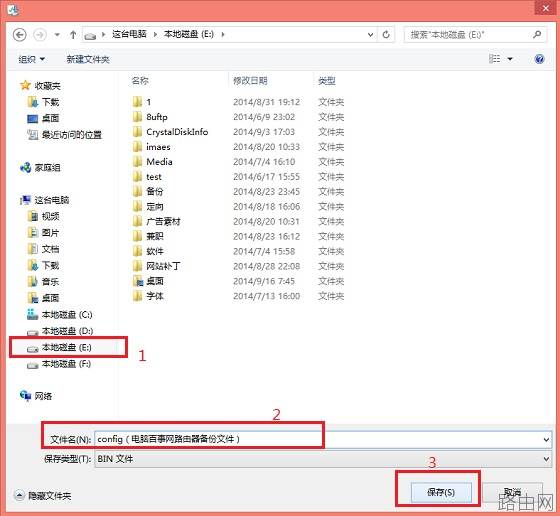Select the 兼职 folder icon
This screenshot has width=560, height=516.
[x=138, y=236]
